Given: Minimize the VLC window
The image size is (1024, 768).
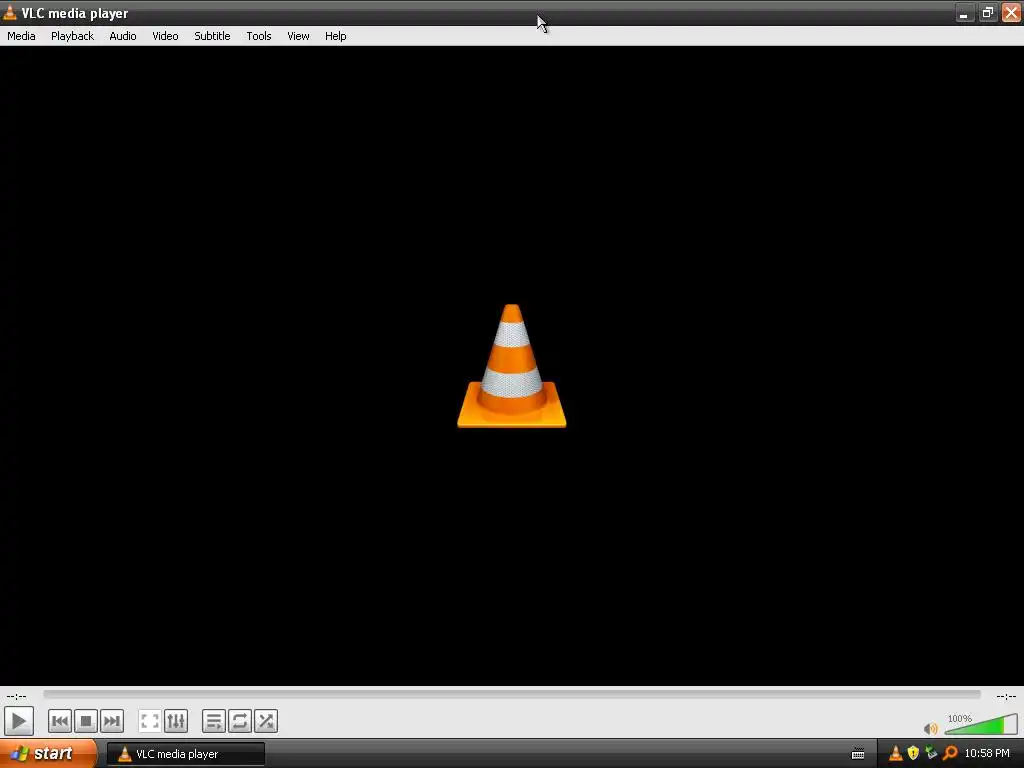Looking at the screenshot, I should (x=964, y=13).
